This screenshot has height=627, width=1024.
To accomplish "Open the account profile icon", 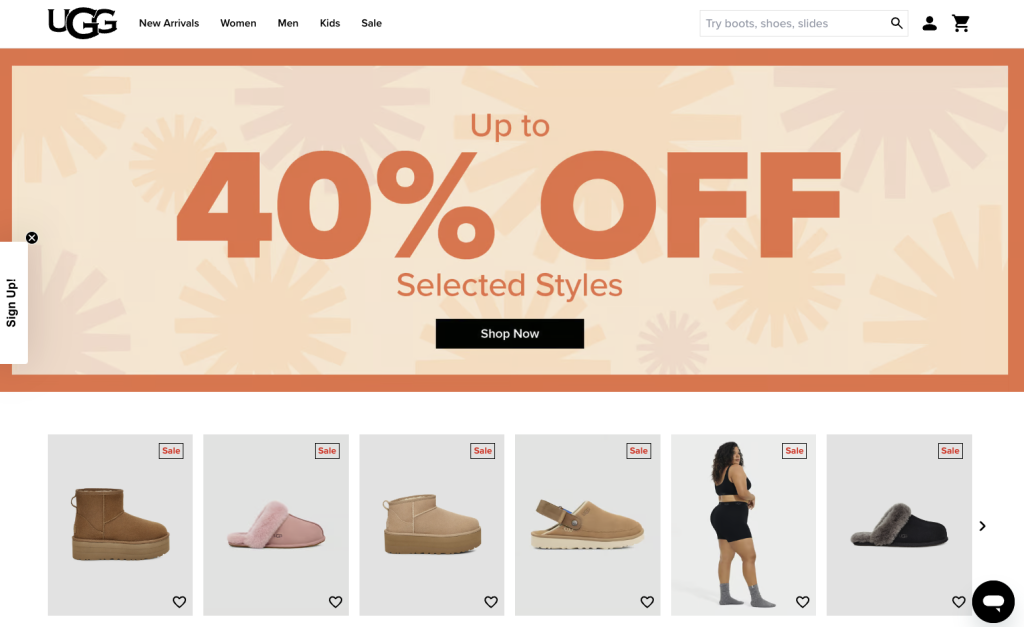I will point(929,24).
